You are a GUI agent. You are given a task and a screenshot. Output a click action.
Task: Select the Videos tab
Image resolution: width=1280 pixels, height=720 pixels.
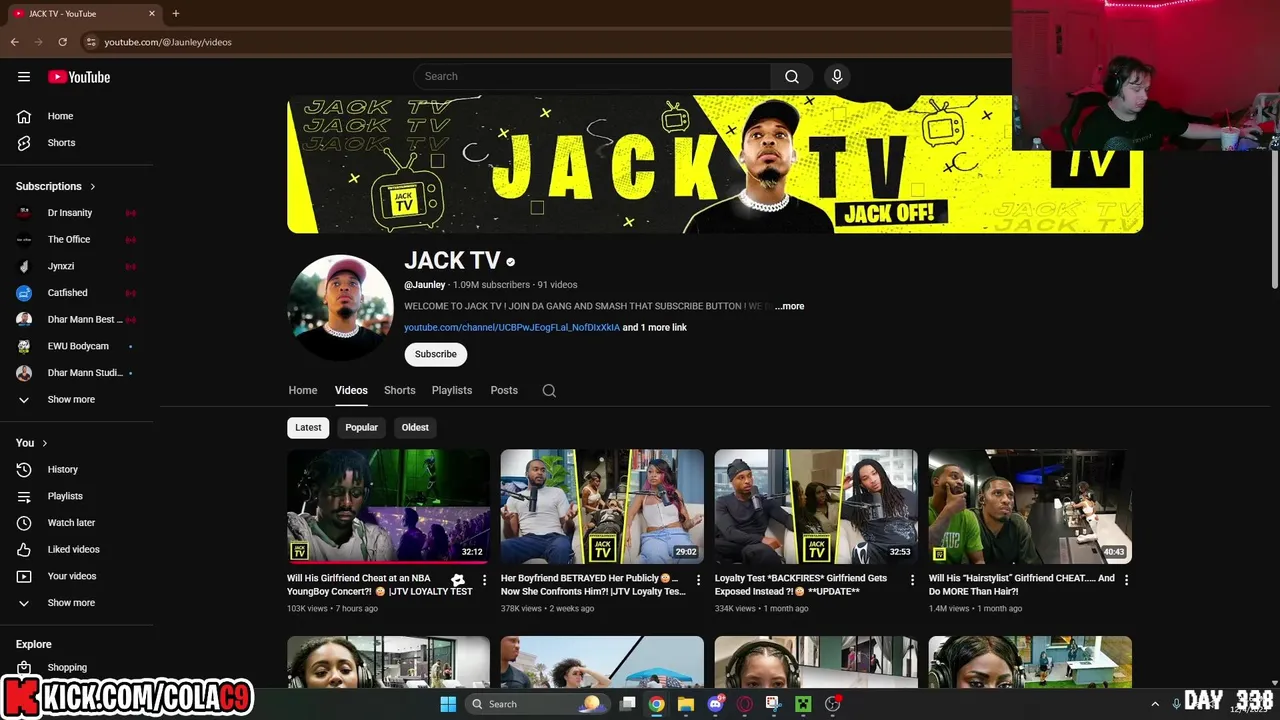[351, 391]
